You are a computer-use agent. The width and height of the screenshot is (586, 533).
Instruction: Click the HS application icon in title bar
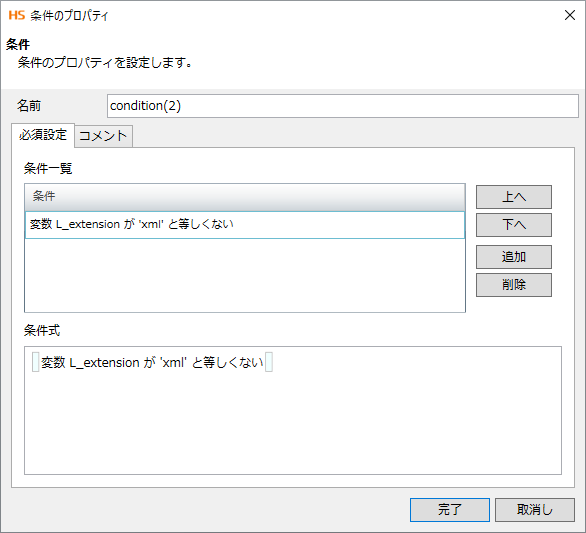tap(17, 15)
